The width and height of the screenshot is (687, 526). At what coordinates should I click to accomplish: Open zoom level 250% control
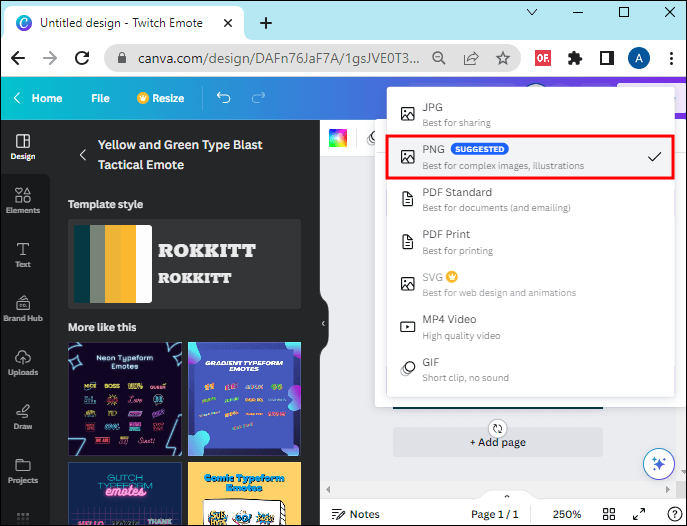pos(567,514)
